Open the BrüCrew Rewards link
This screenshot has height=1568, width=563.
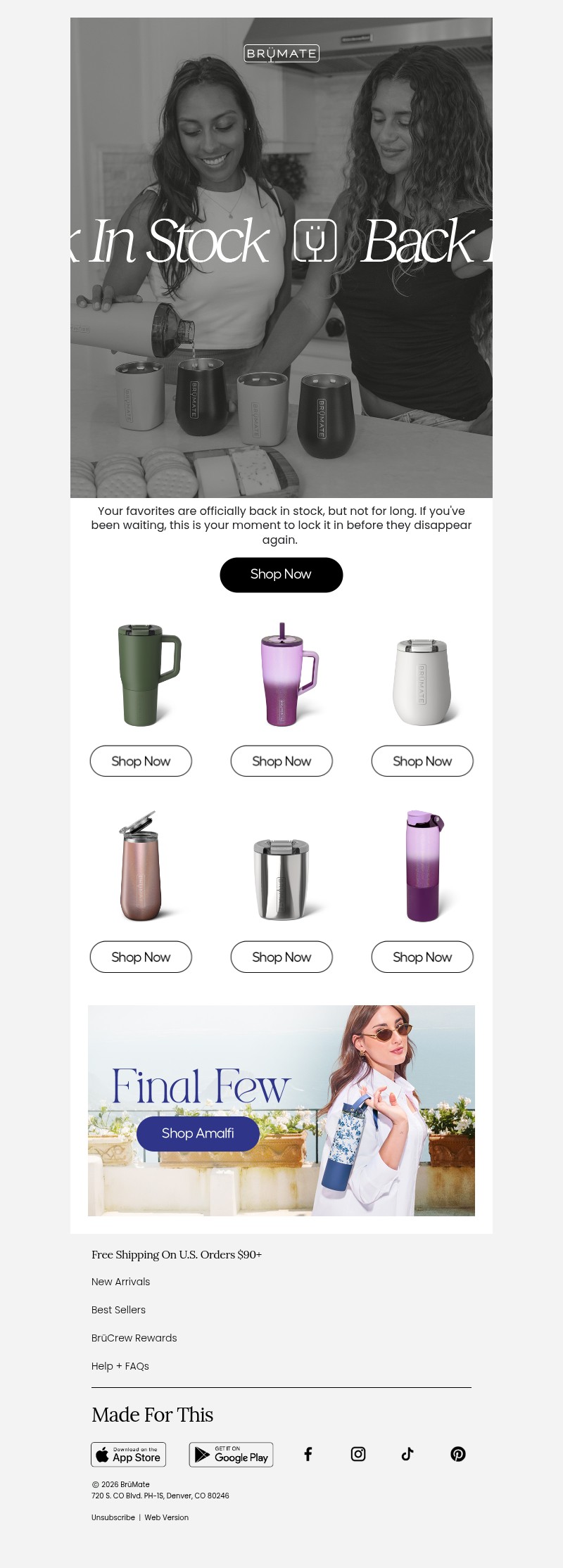pos(134,1338)
